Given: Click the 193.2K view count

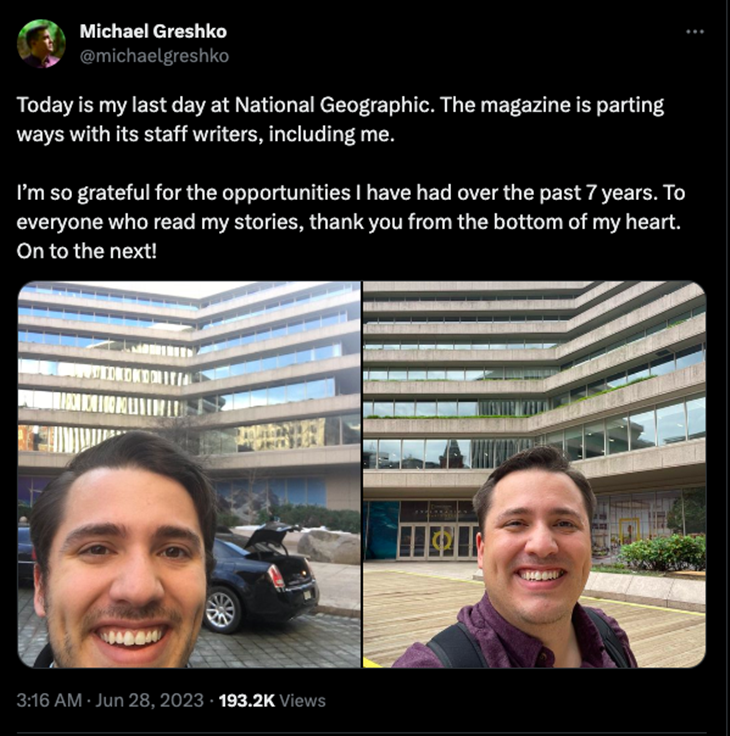Looking at the screenshot, I should pos(246,700).
